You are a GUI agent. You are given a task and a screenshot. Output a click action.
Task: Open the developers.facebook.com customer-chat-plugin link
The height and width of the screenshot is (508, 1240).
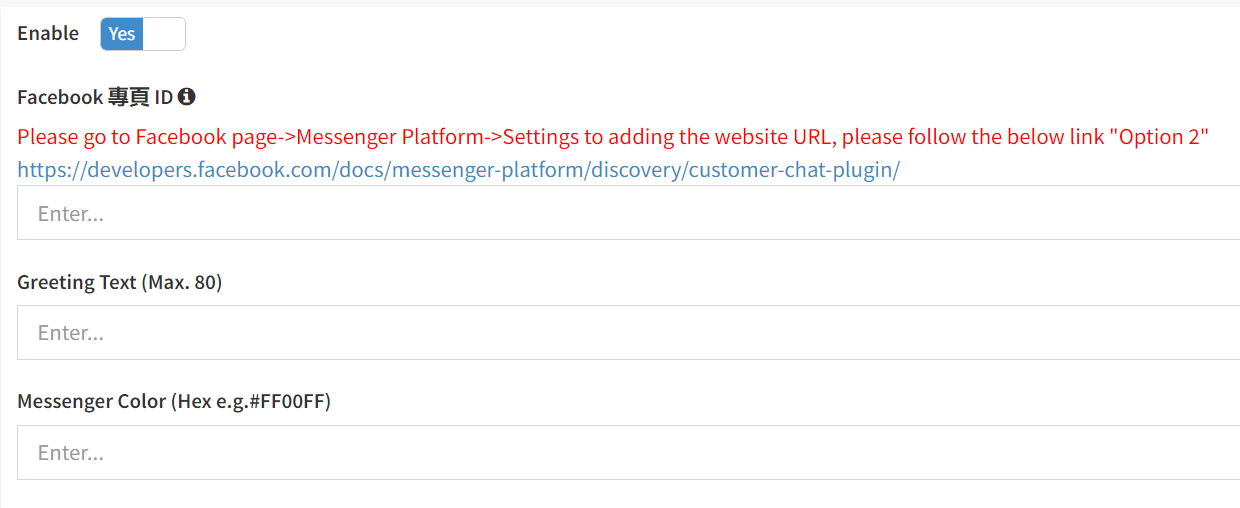[458, 170]
